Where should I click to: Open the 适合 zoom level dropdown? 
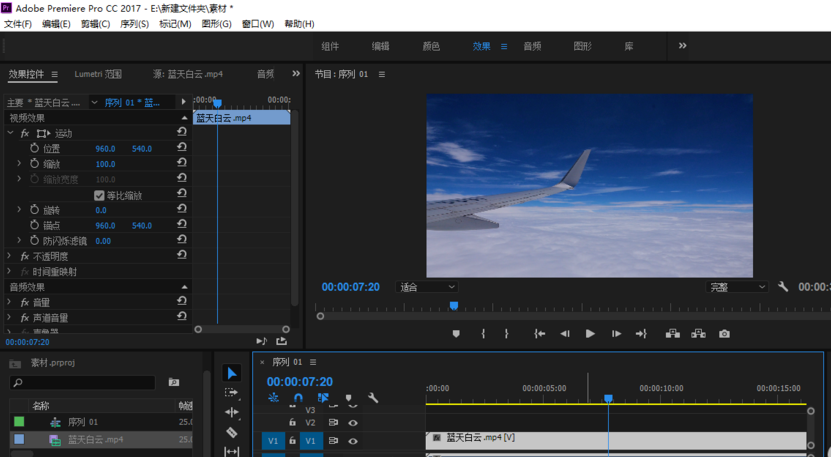point(427,287)
